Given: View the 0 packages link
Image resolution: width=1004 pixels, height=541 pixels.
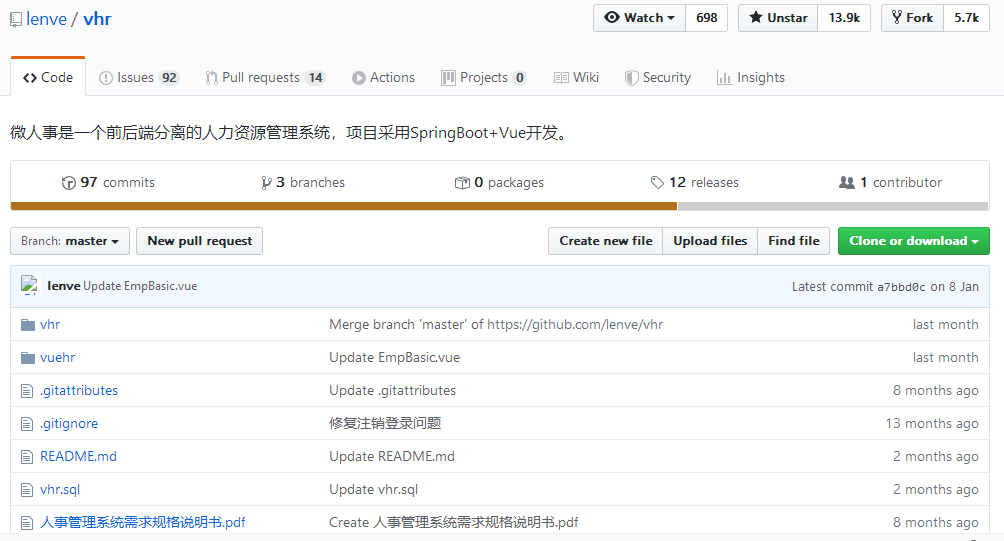Looking at the screenshot, I should click(x=499, y=182).
